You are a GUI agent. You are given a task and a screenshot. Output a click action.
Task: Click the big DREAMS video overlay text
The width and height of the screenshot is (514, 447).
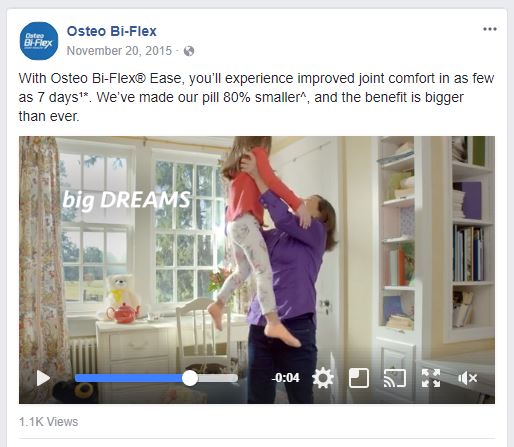[x=126, y=201]
